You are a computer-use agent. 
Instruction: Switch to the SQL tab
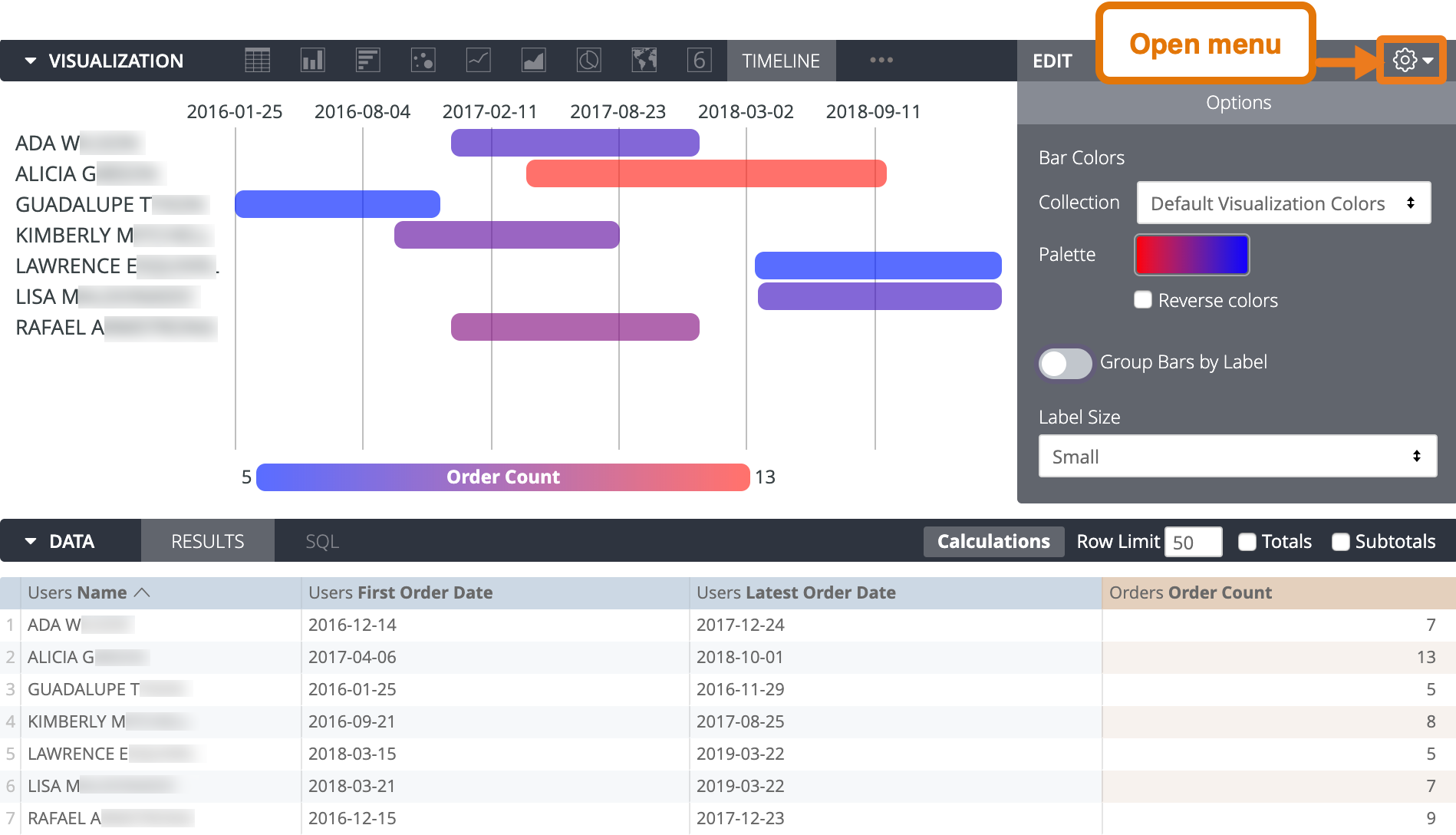323,540
